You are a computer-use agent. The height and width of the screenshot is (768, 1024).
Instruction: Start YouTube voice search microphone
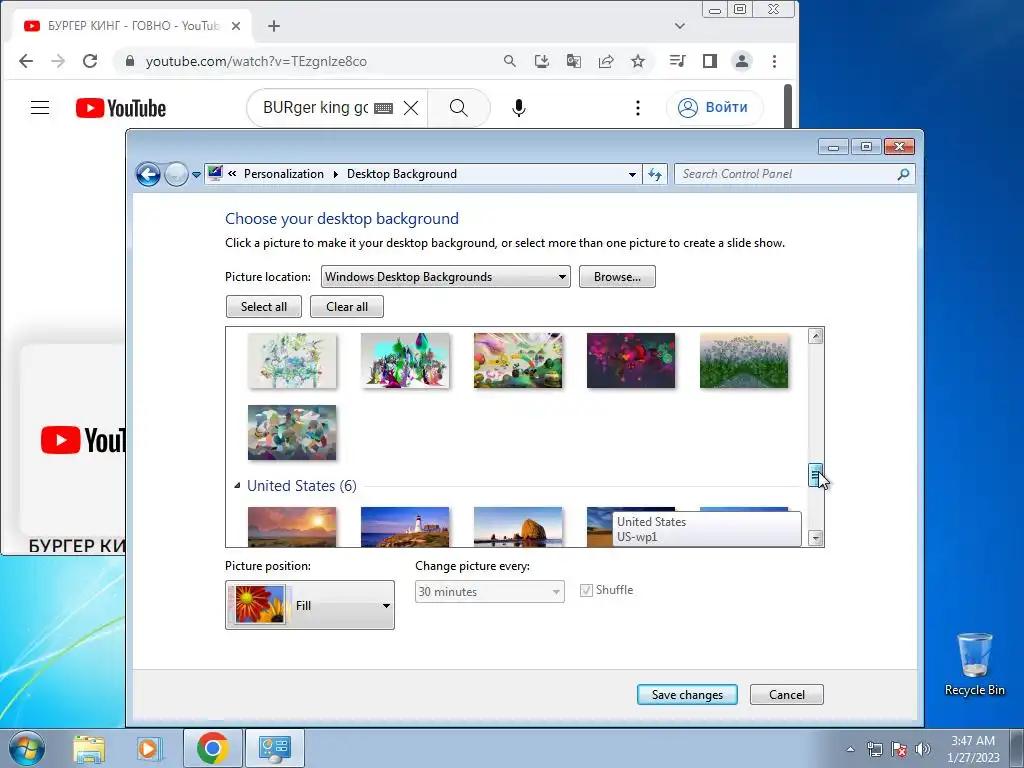click(x=519, y=108)
